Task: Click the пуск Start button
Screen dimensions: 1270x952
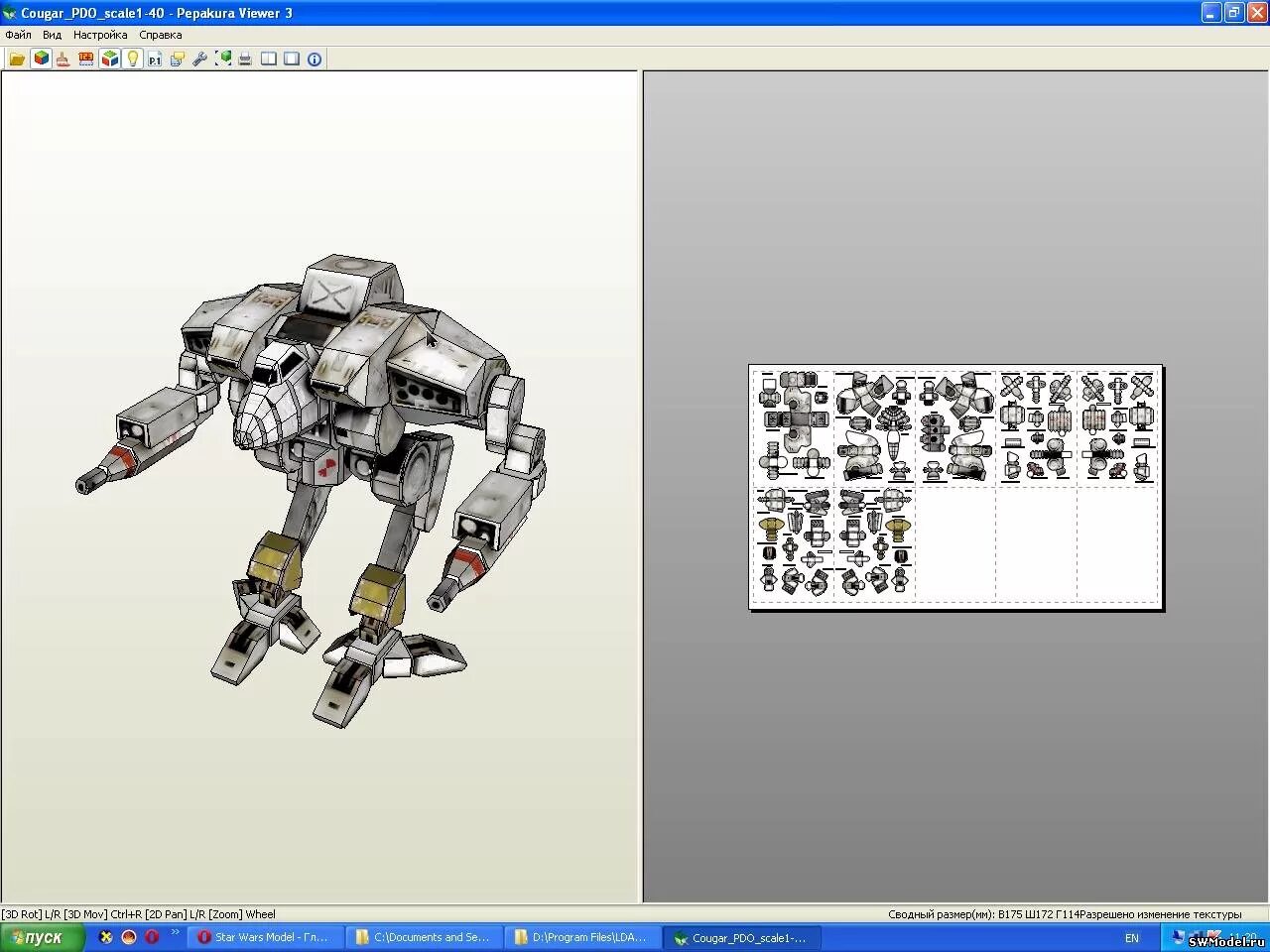Action: pyautogui.click(x=42, y=937)
